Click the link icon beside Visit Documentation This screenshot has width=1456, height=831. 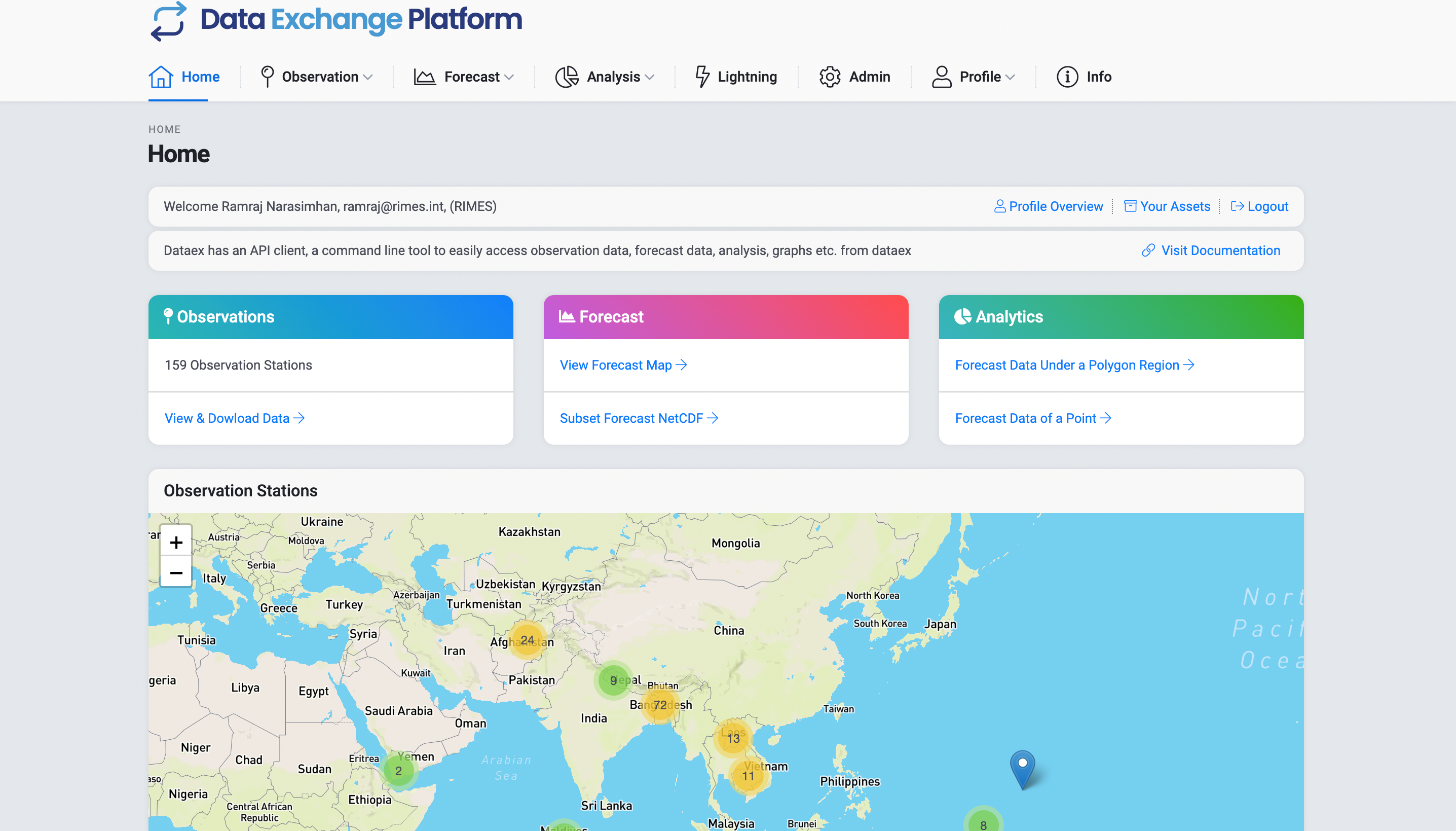tap(1148, 250)
